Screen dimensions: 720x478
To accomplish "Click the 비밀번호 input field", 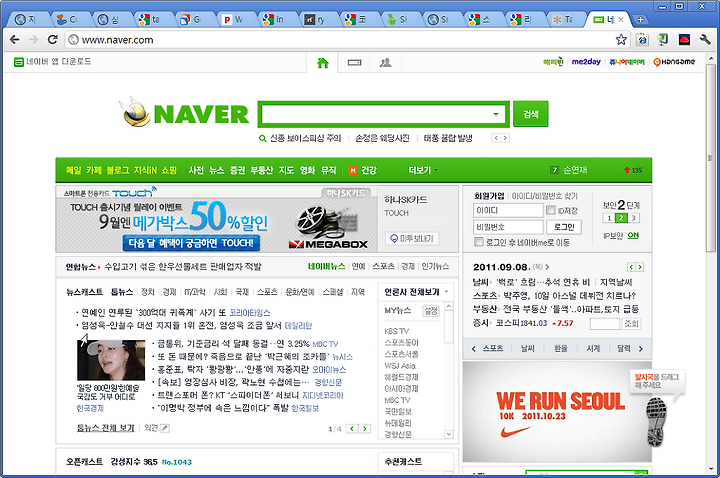I will (508, 227).
